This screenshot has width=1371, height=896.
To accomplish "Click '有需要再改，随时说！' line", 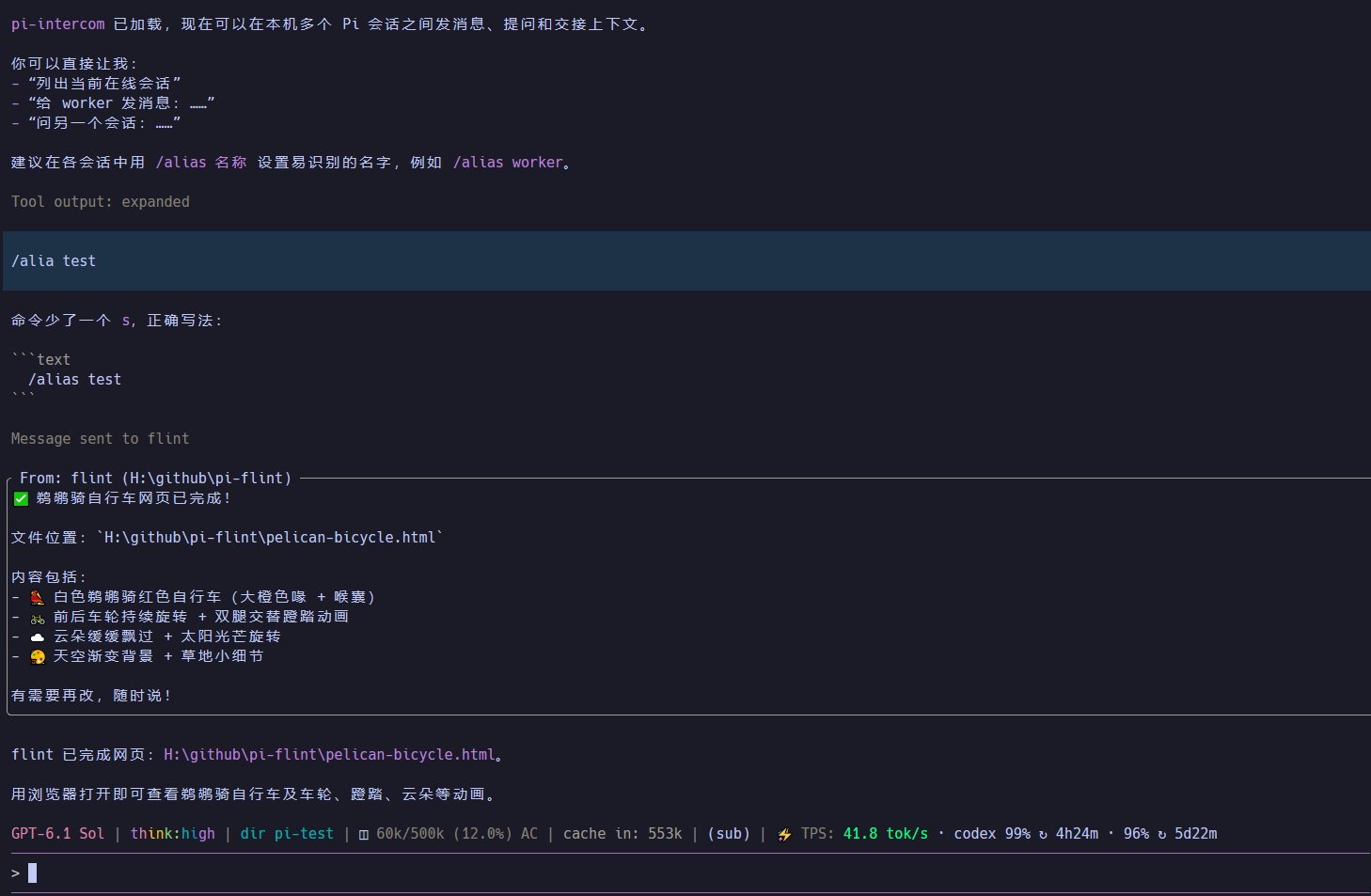I will click(92, 696).
